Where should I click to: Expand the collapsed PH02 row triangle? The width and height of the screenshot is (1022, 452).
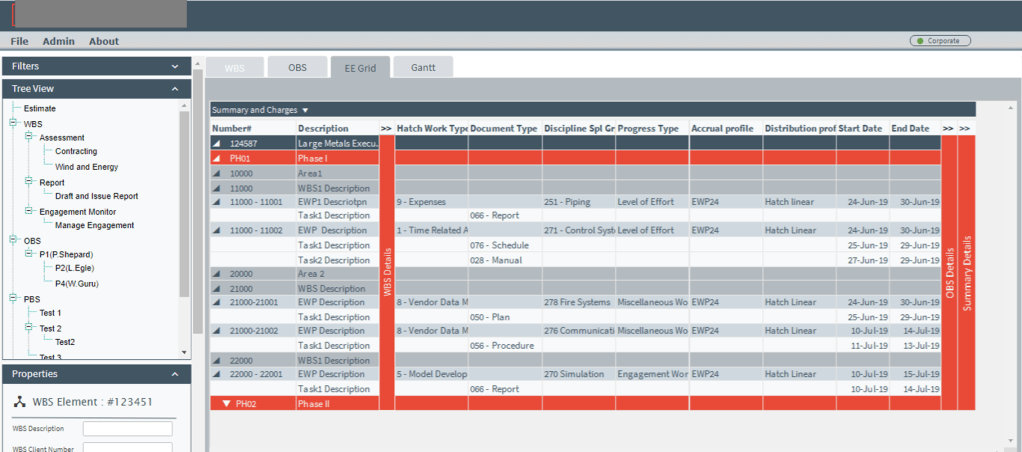[224, 404]
